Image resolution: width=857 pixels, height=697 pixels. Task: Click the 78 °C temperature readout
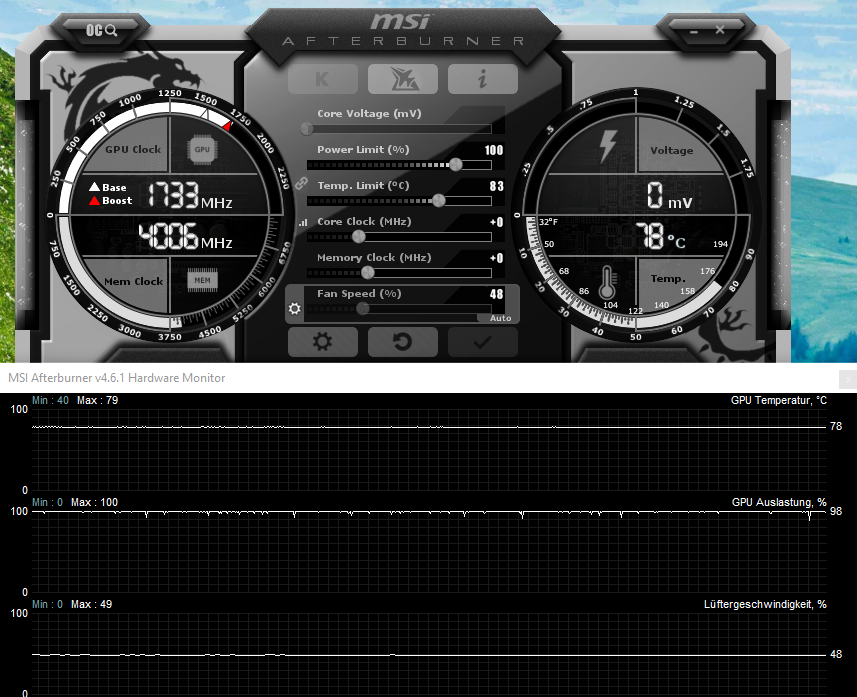click(660, 236)
